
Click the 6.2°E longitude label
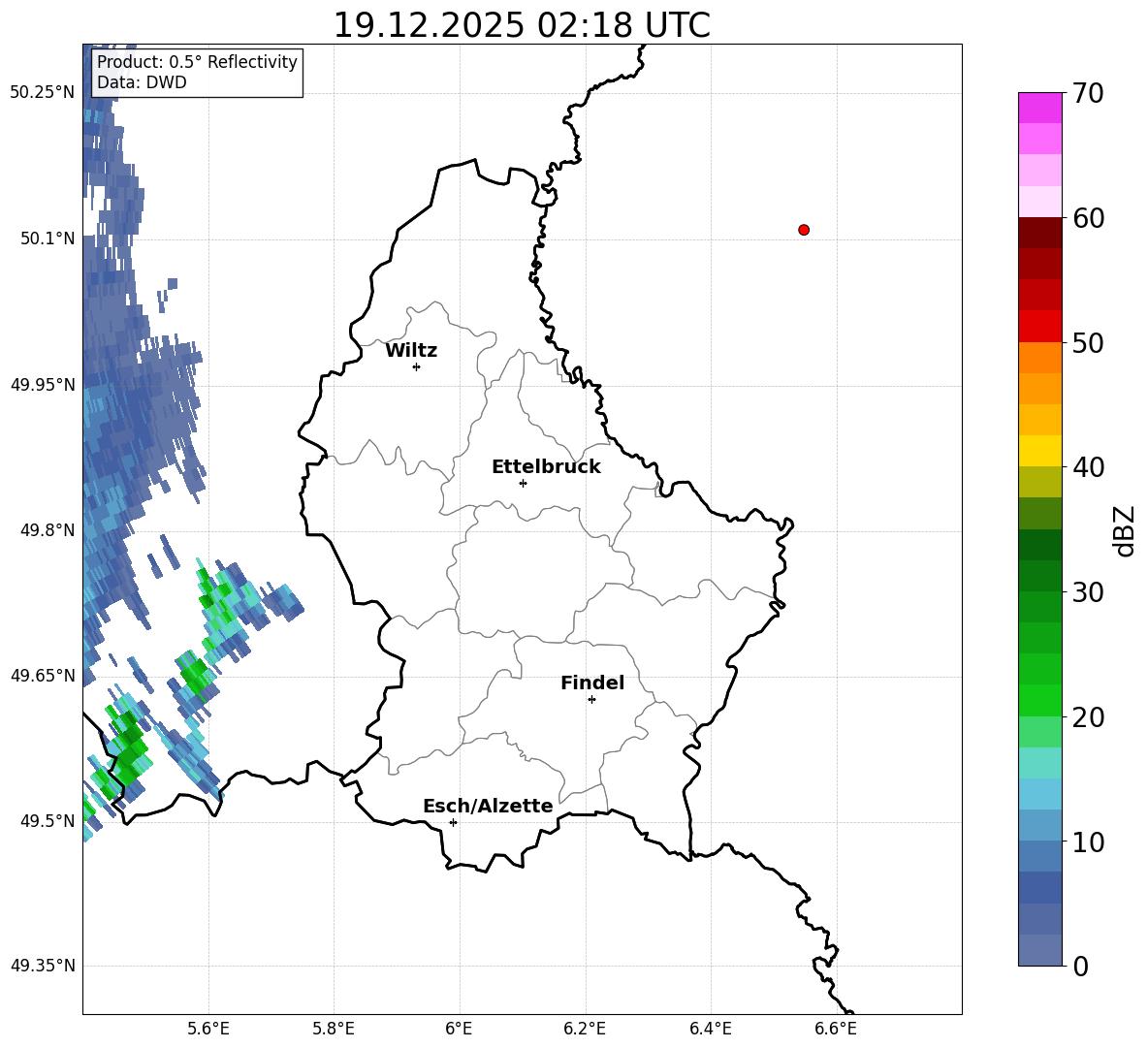click(585, 1029)
